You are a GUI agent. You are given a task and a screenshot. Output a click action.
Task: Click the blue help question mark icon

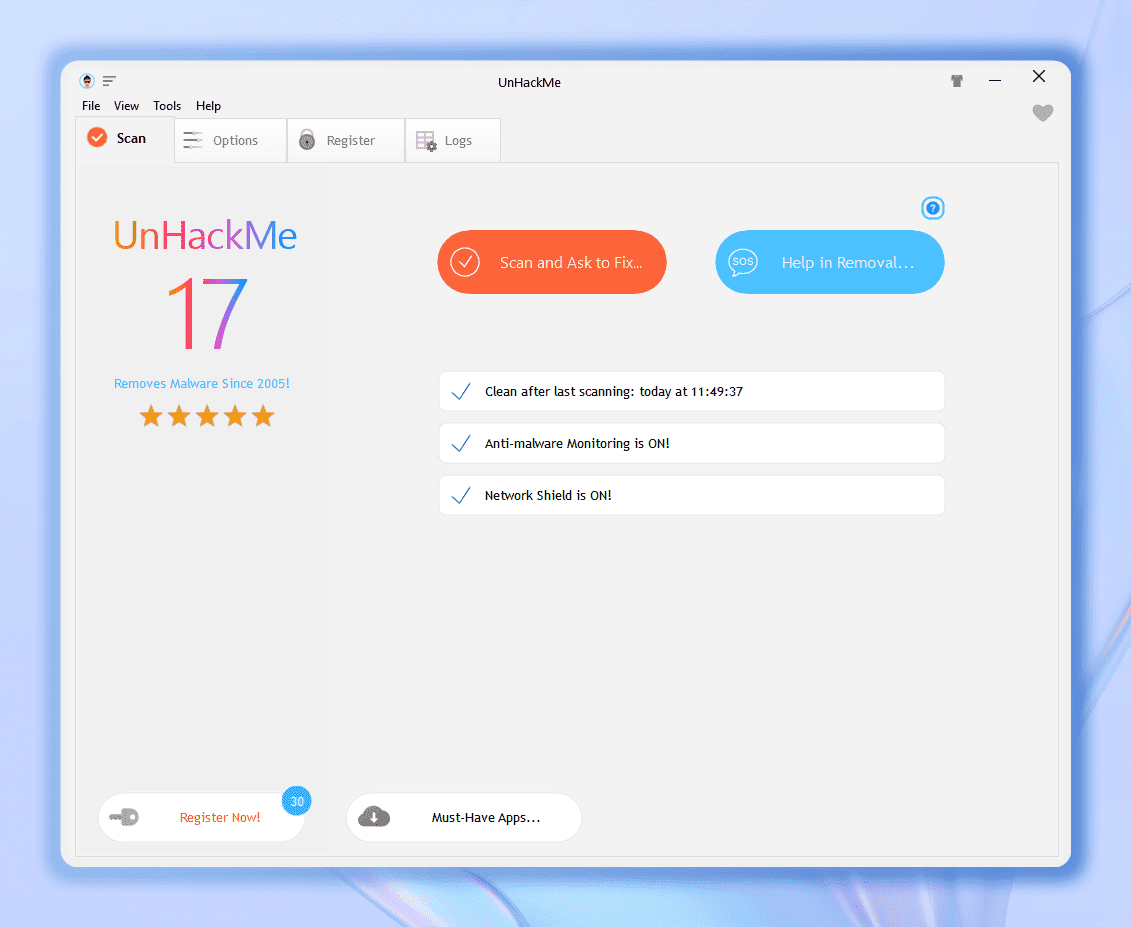tap(933, 208)
